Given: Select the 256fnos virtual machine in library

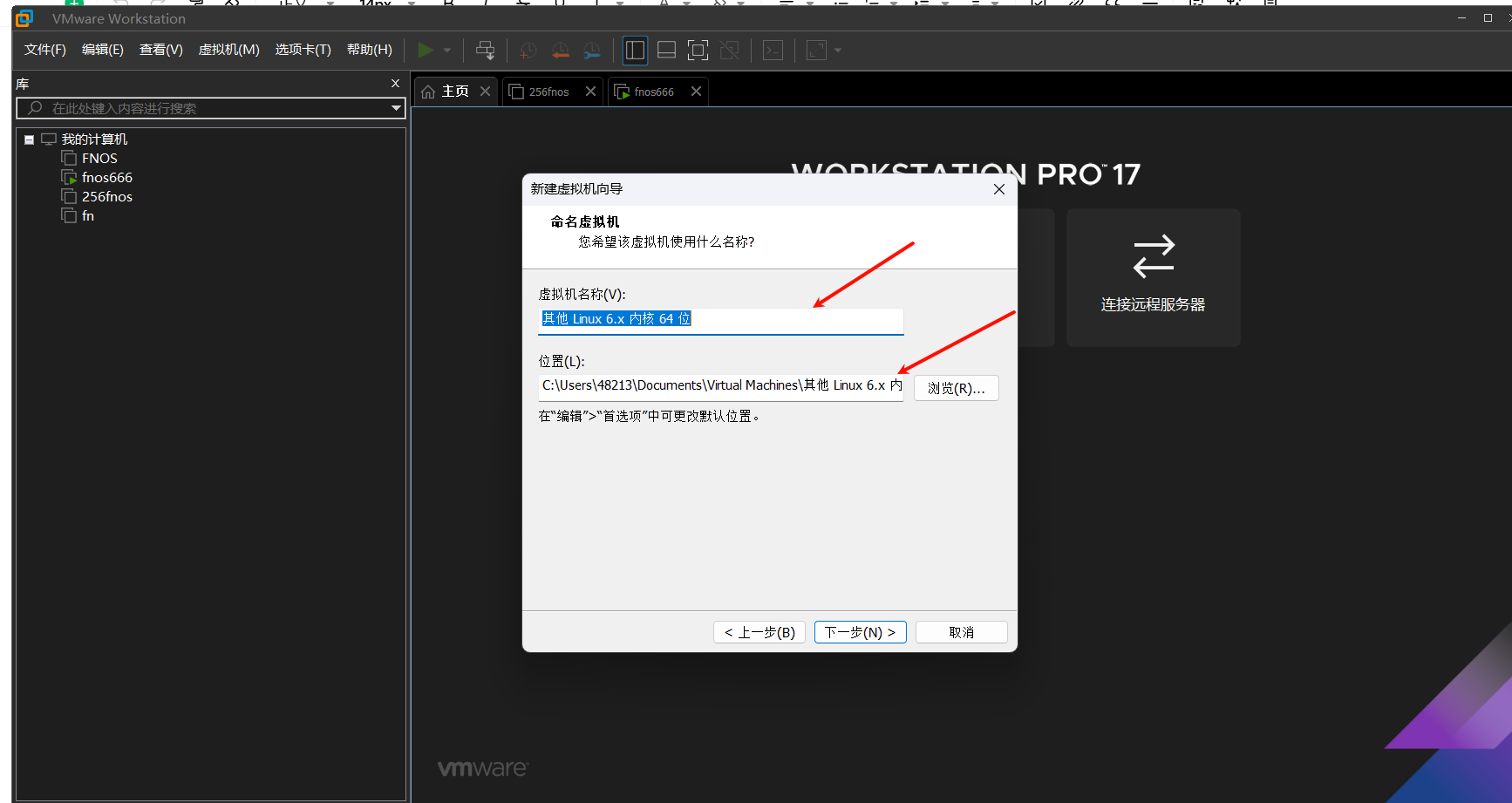Looking at the screenshot, I should pos(107,197).
